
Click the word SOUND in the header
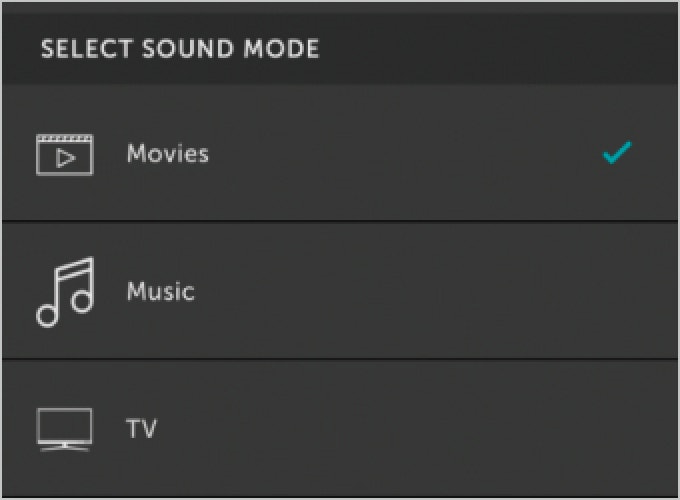coord(188,48)
